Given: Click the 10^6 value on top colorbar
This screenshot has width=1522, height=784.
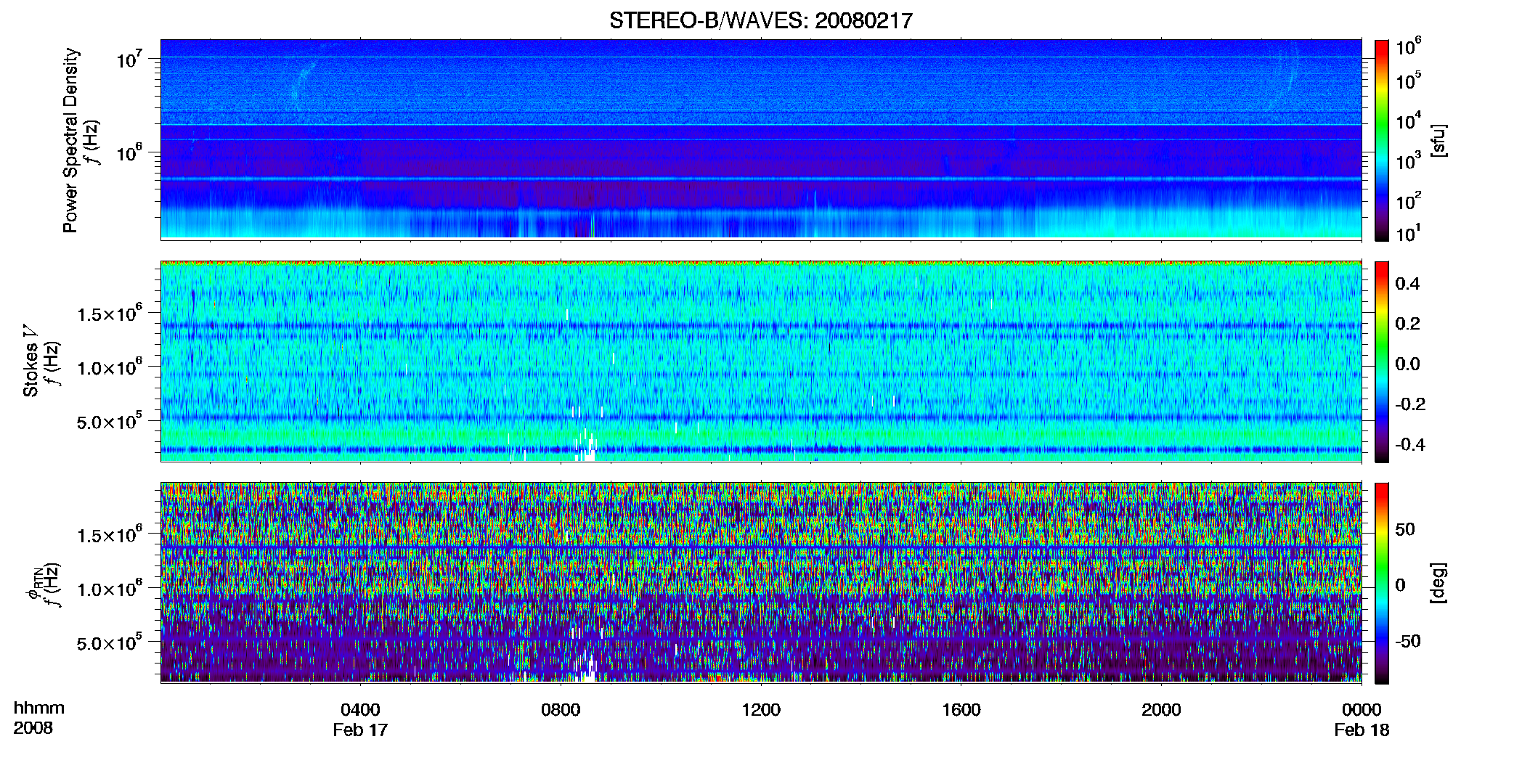Looking at the screenshot, I should pos(1409,48).
